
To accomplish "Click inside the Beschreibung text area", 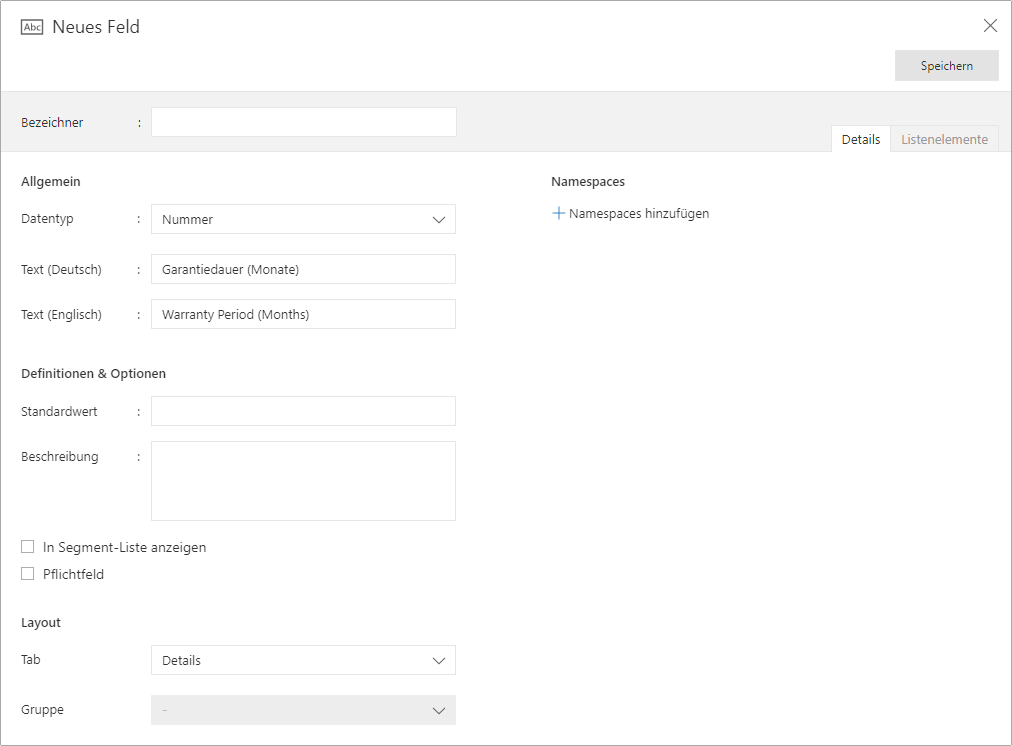I will pyautogui.click(x=300, y=480).
